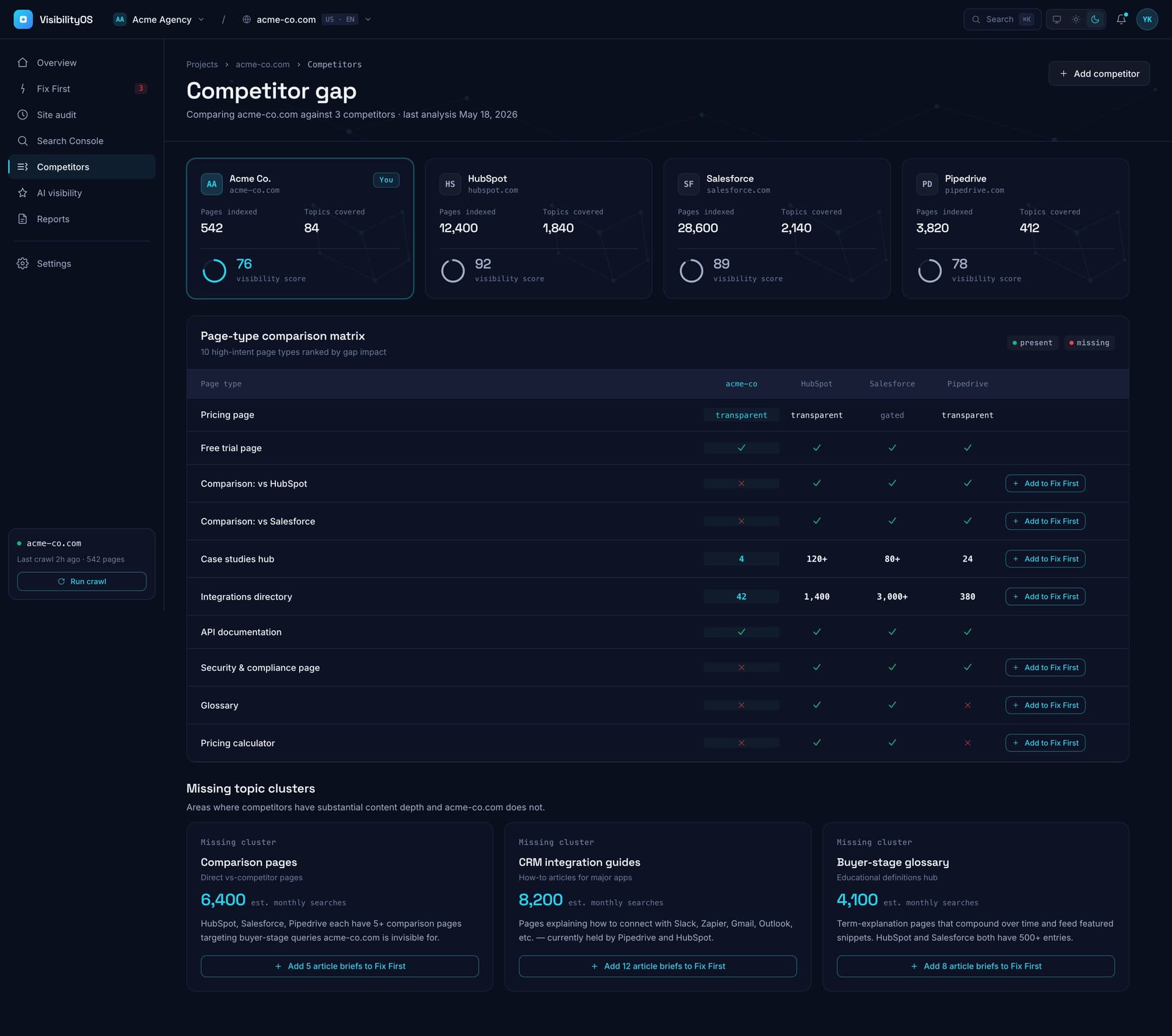Open Overview in the sidebar
The image size is (1172, 1036).
pos(82,63)
